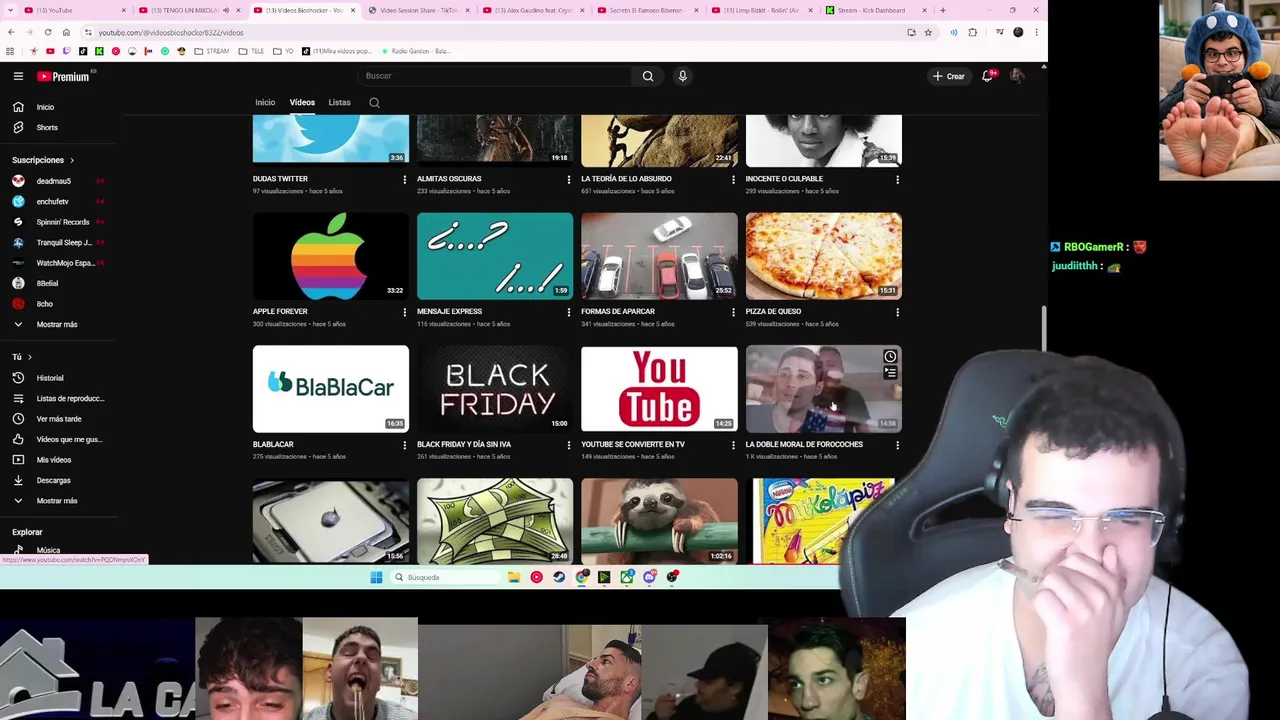Open options menu for BLABLACAR video
The image size is (1280, 720).
click(404, 445)
